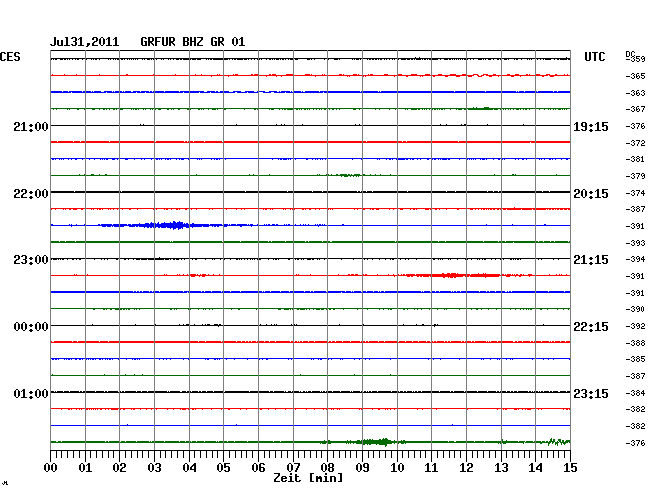
Task: Select the DC offset value -393
Action: [635, 243]
